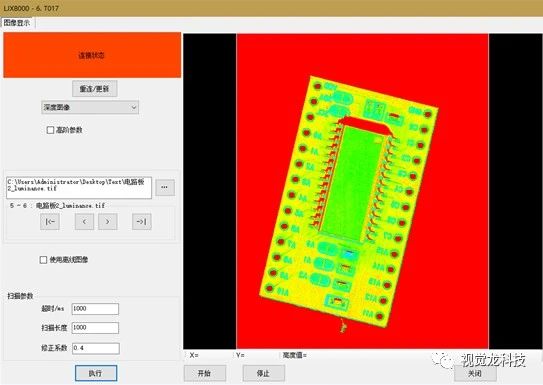The image size is (543, 385).
Task: Focus the 超时/ms input field
Action: (95, 309)
